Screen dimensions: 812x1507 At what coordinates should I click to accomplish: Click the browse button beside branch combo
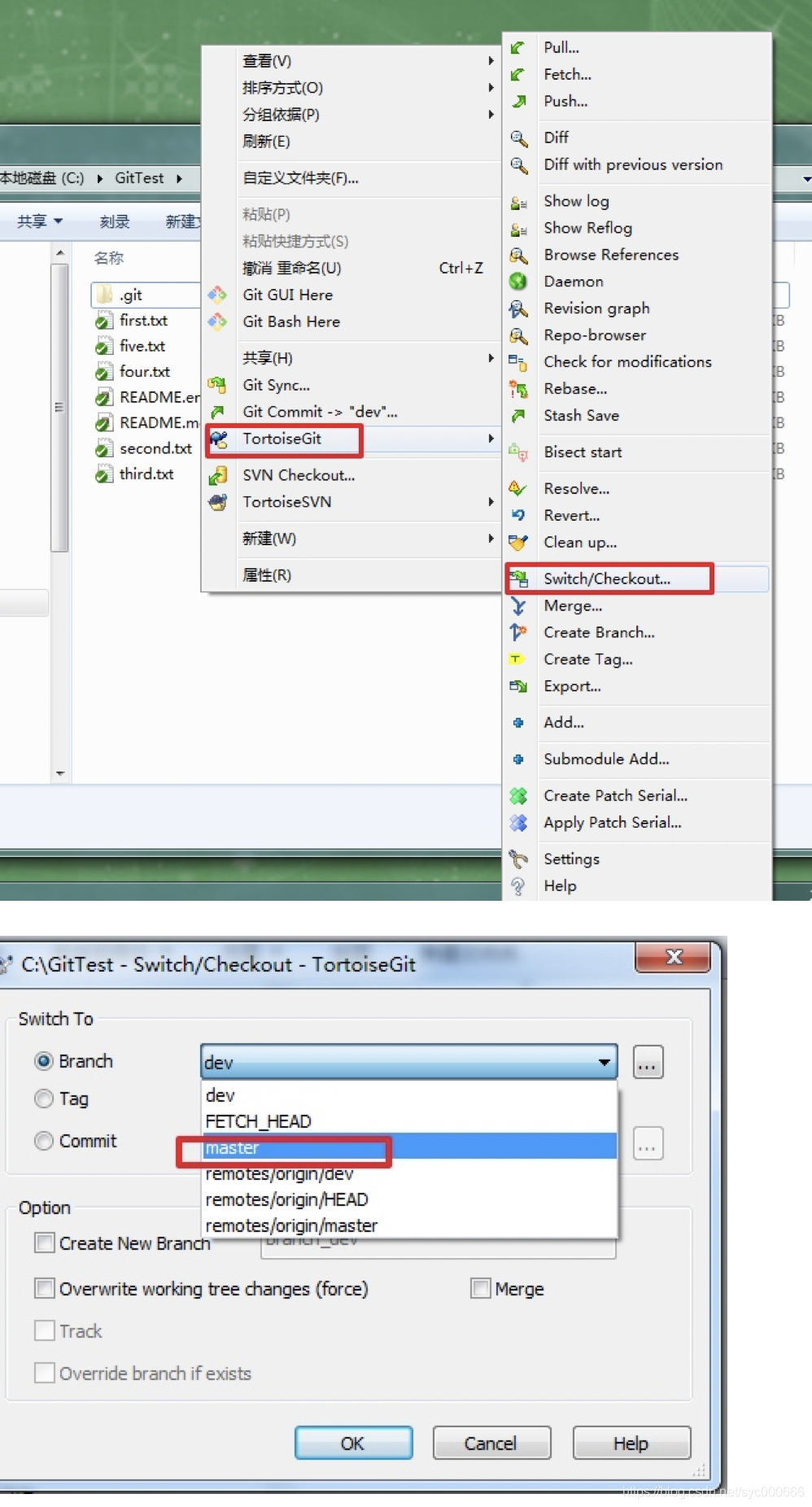coord(648,1062)
